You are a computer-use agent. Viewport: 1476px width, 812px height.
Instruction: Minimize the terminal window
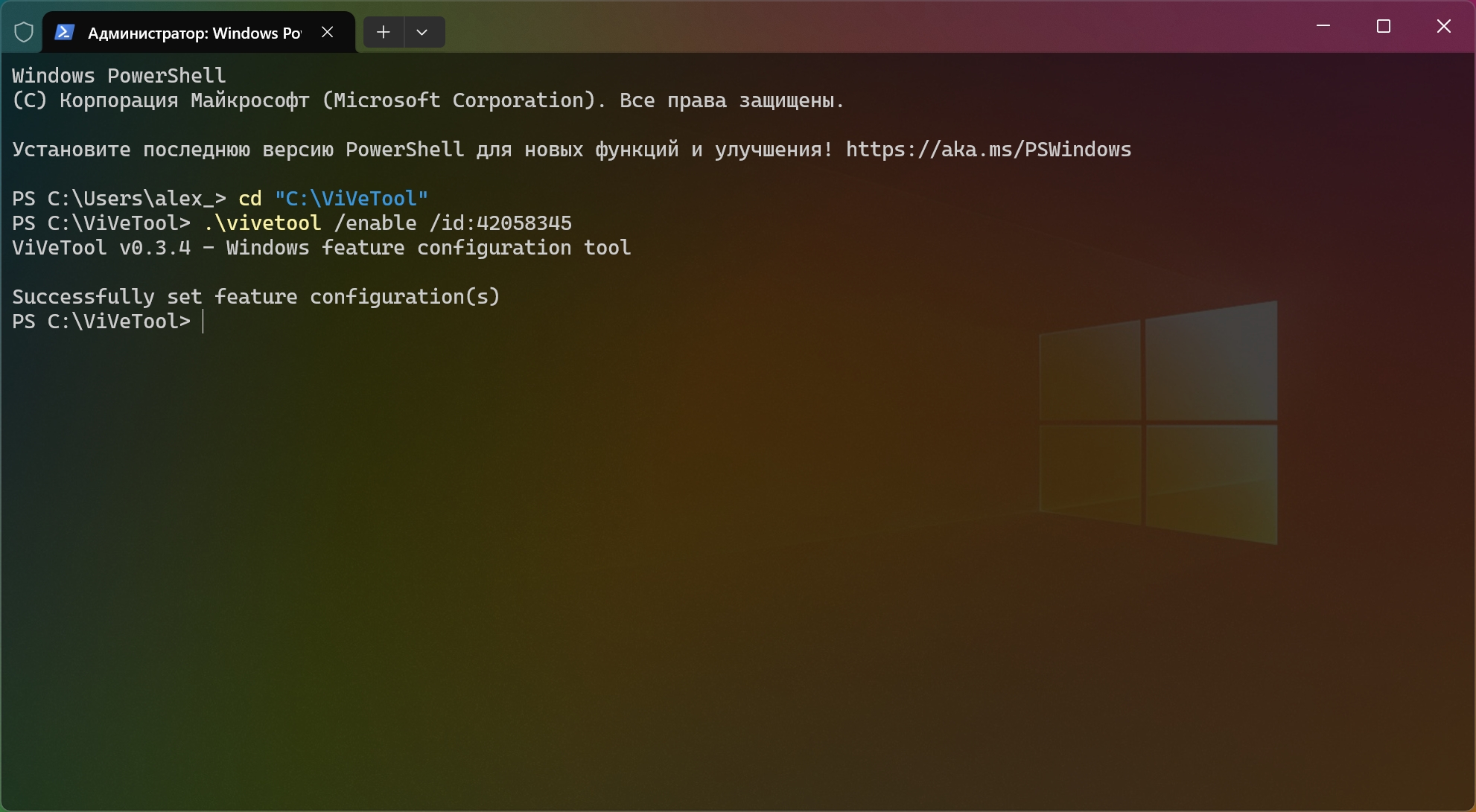1323,26
